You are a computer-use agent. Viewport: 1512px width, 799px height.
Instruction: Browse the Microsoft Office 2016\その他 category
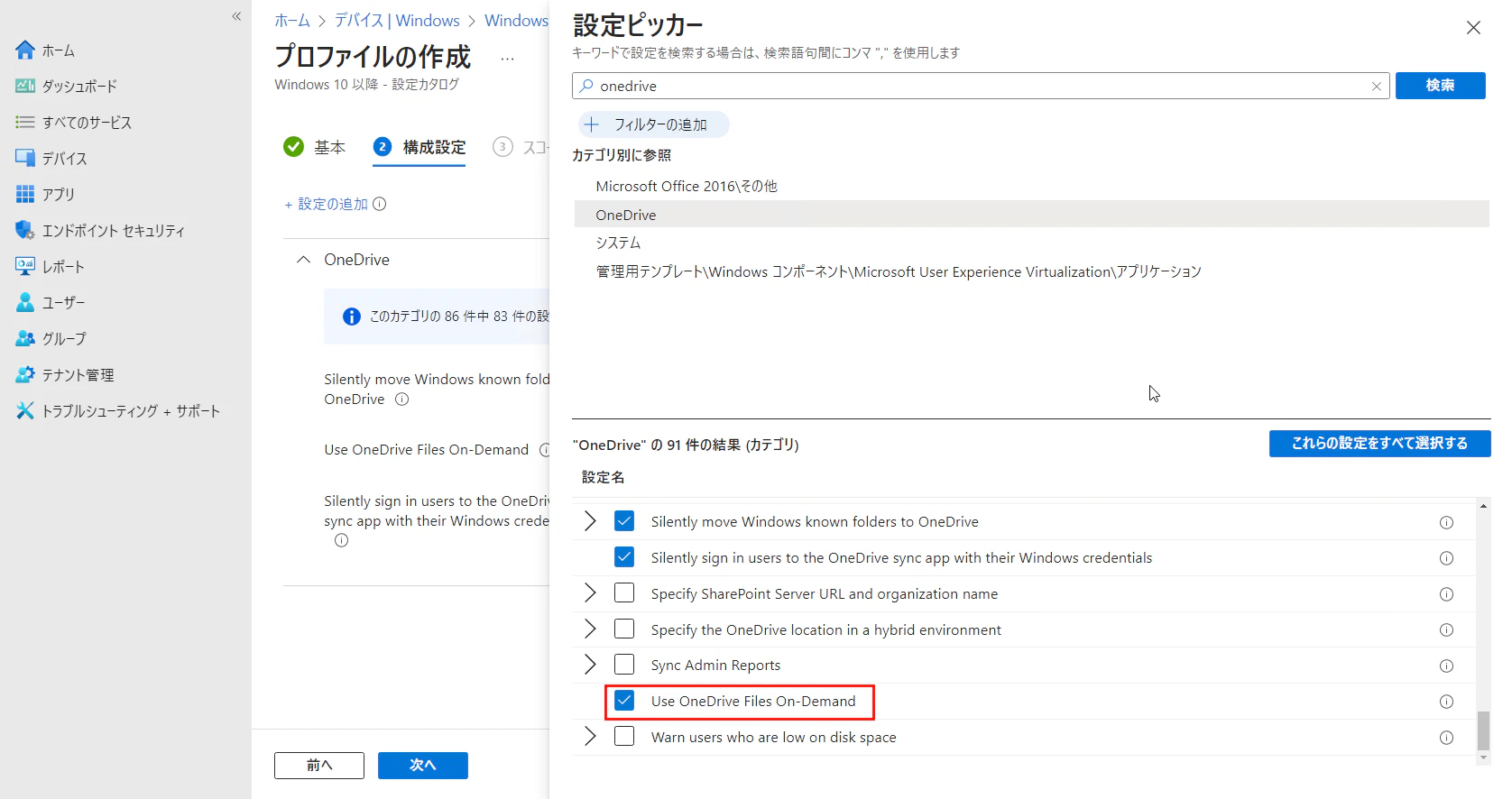(x=687, y=187)
